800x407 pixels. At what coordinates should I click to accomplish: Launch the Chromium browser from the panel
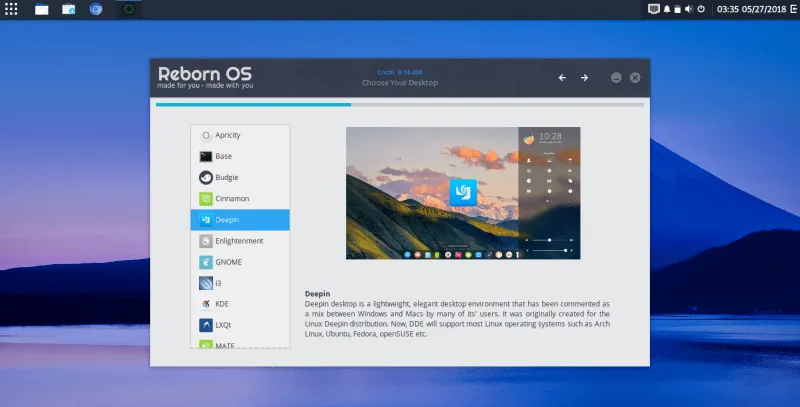click(96, 9)
